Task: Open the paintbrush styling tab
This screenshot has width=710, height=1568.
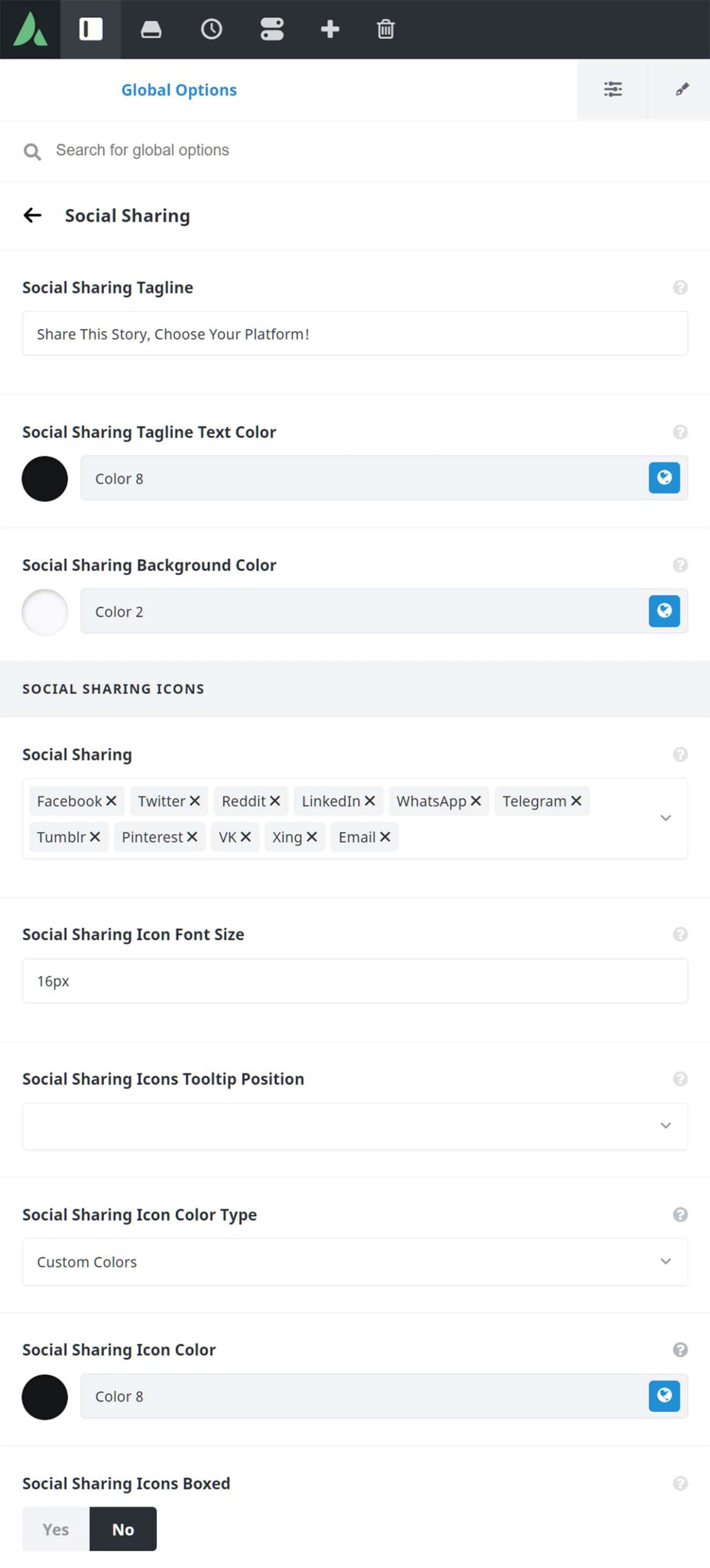Action: [x=682, y=89]
